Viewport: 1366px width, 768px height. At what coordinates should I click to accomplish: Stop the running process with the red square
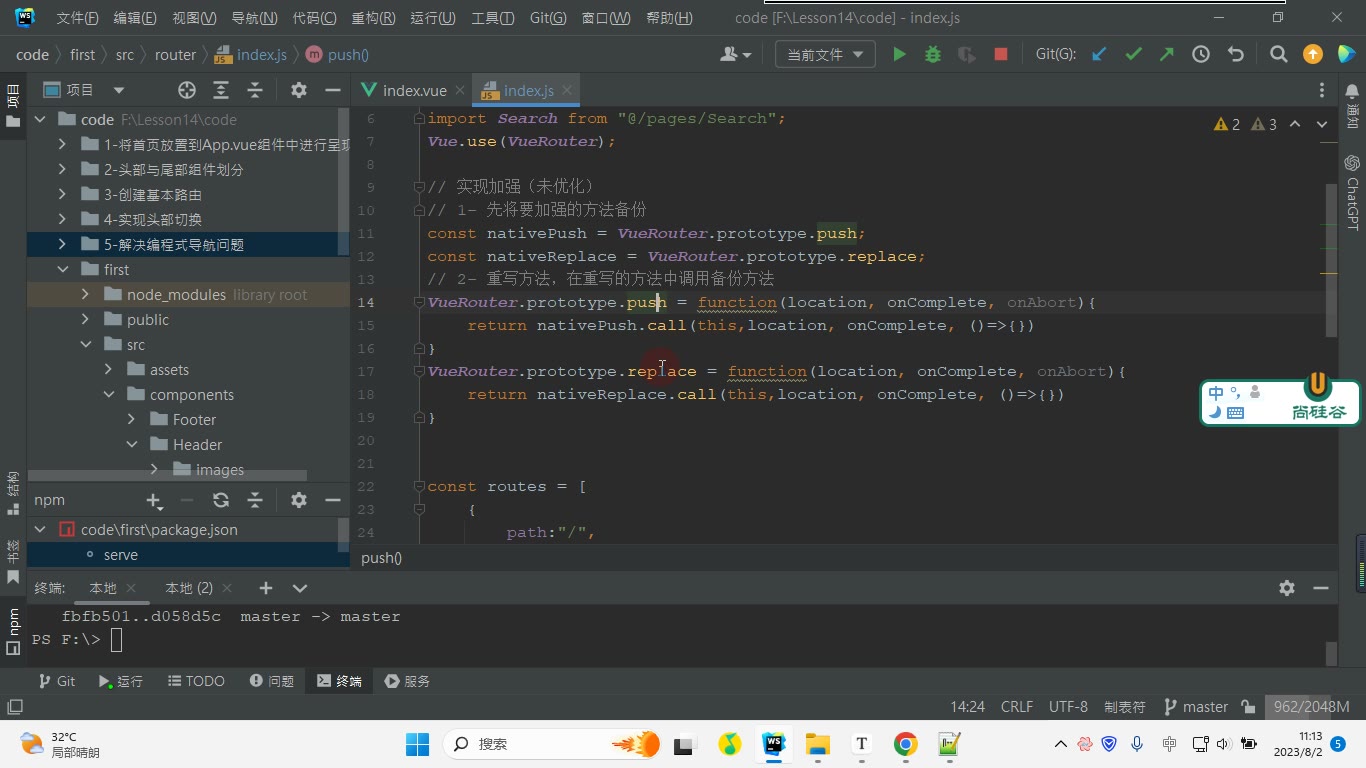coord(1001,55)
